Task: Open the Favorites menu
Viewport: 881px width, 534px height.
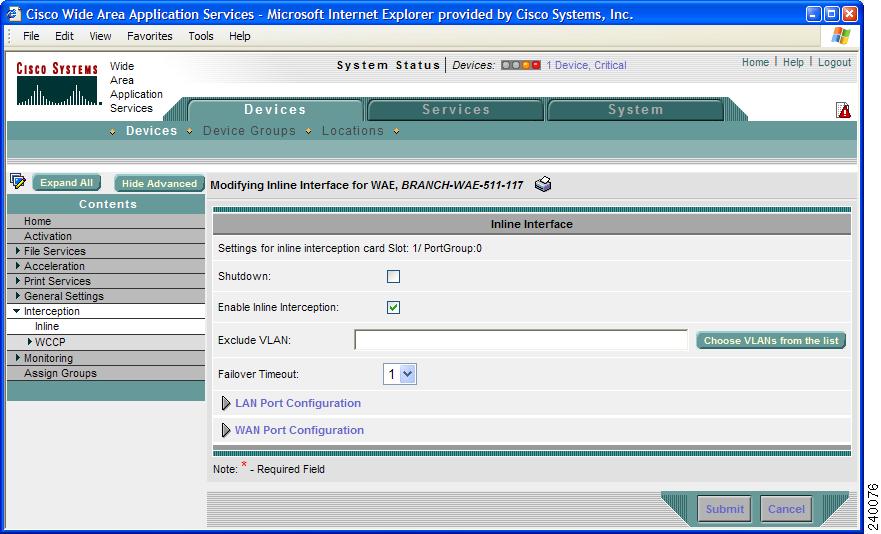Action: 149,36
